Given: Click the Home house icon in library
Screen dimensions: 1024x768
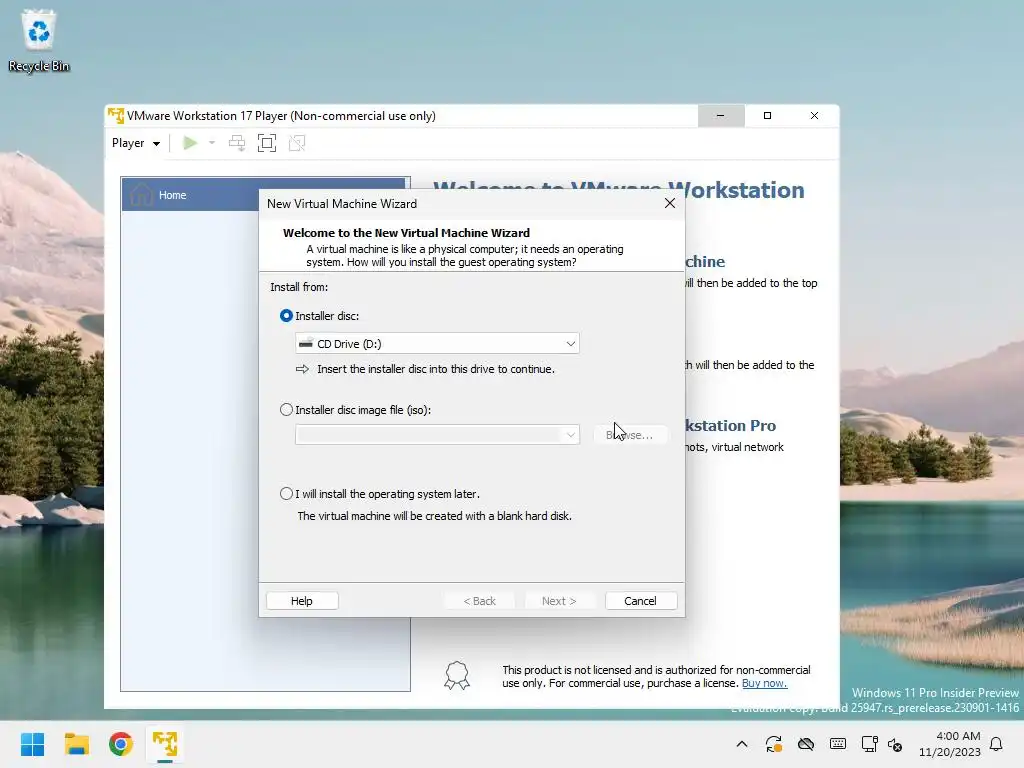Looking at the screenshot, I should point(141,195).
